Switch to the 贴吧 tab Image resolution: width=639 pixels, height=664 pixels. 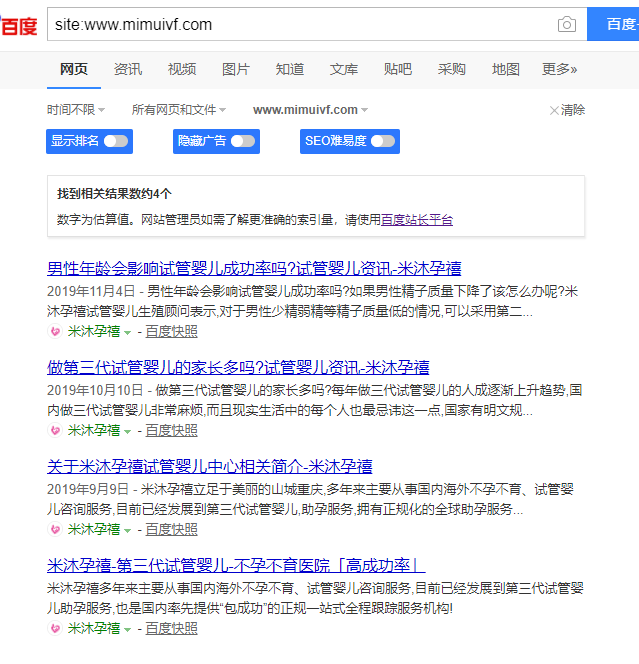pos(398,69)
